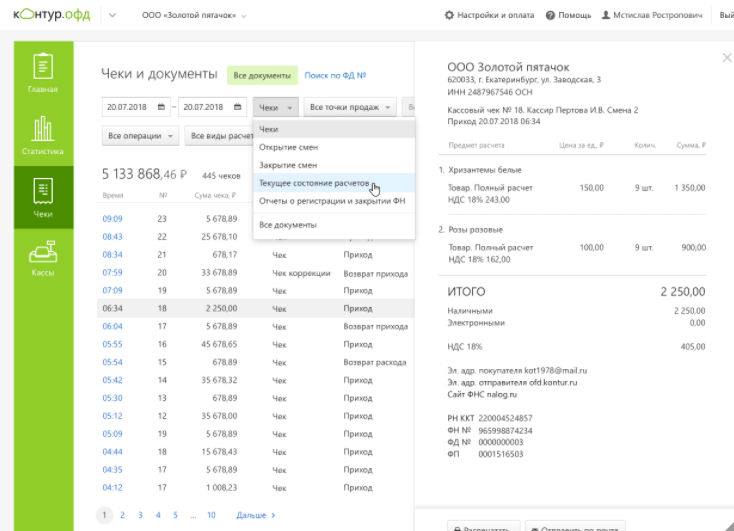Close the receipt details panel

click(x=726, y=58)
